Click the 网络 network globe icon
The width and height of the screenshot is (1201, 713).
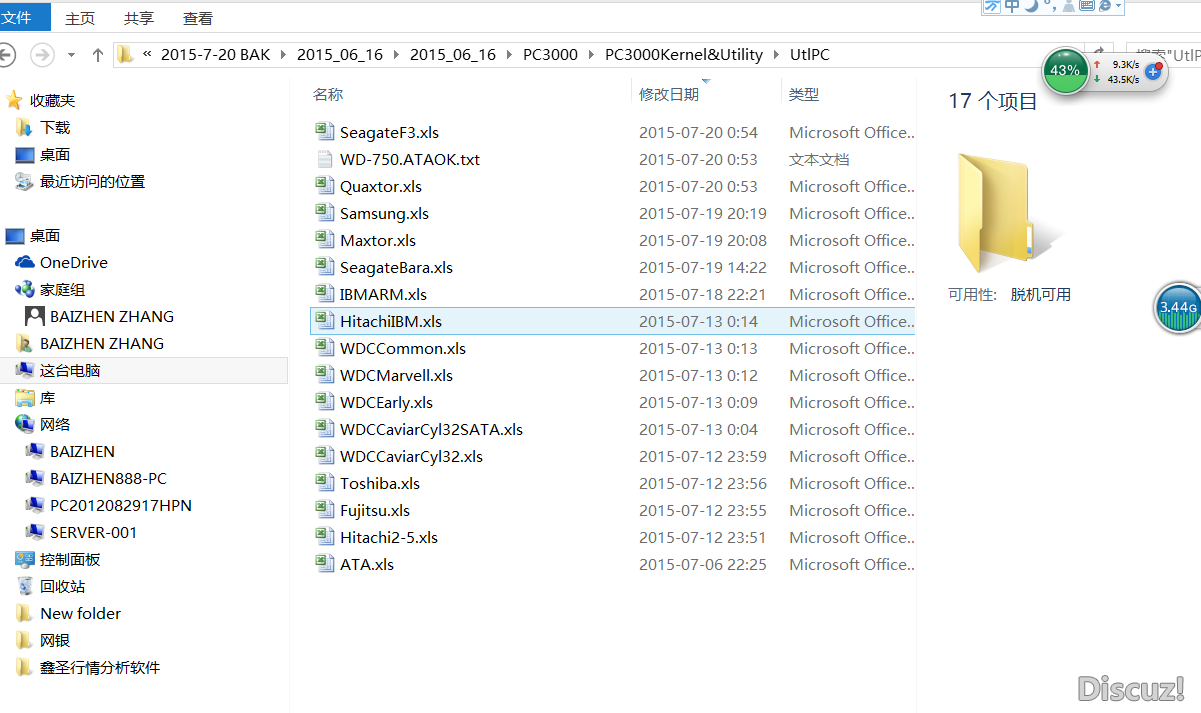24,424
